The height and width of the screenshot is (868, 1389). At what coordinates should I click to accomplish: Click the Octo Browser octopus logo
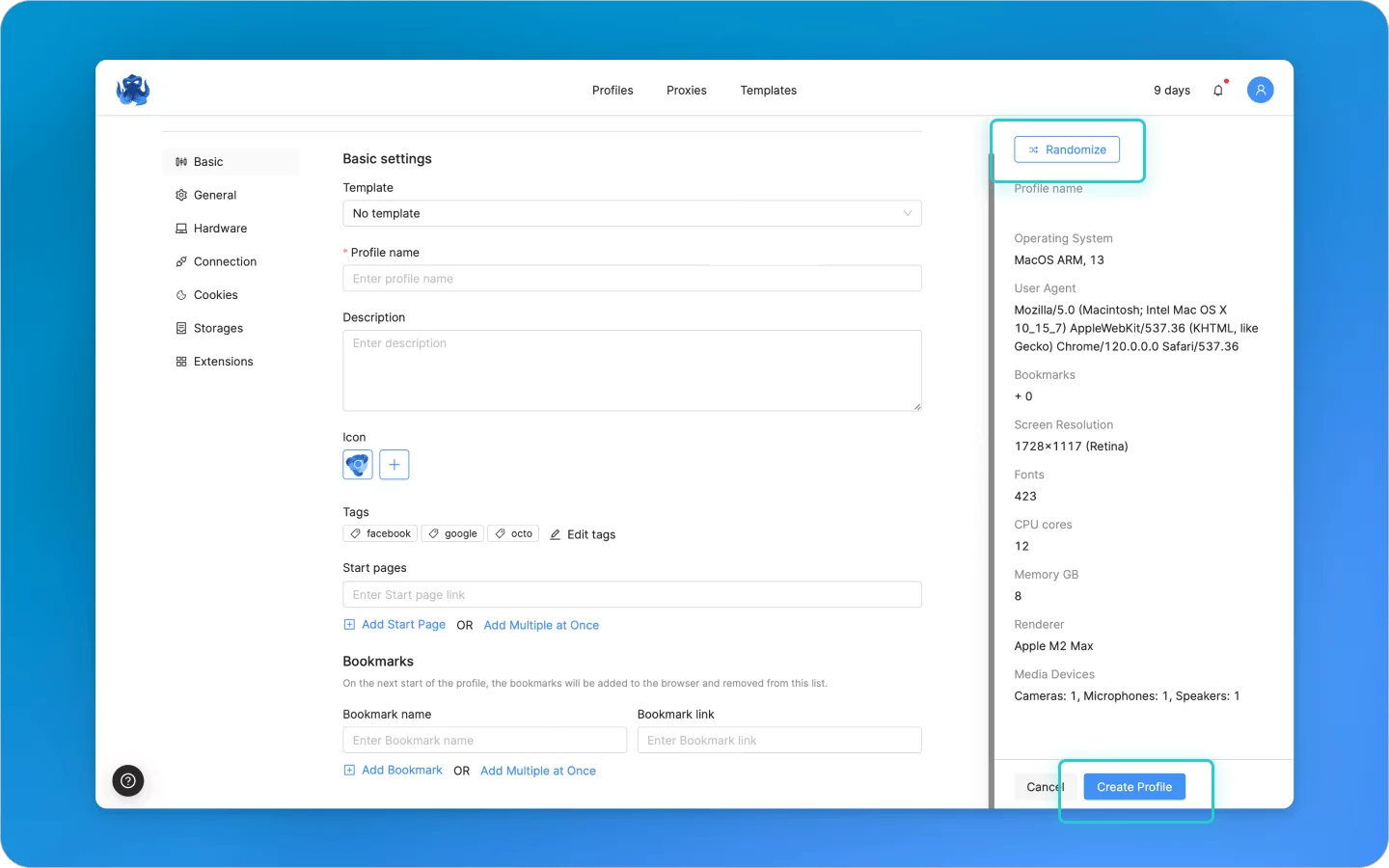(x=132, y=89)
